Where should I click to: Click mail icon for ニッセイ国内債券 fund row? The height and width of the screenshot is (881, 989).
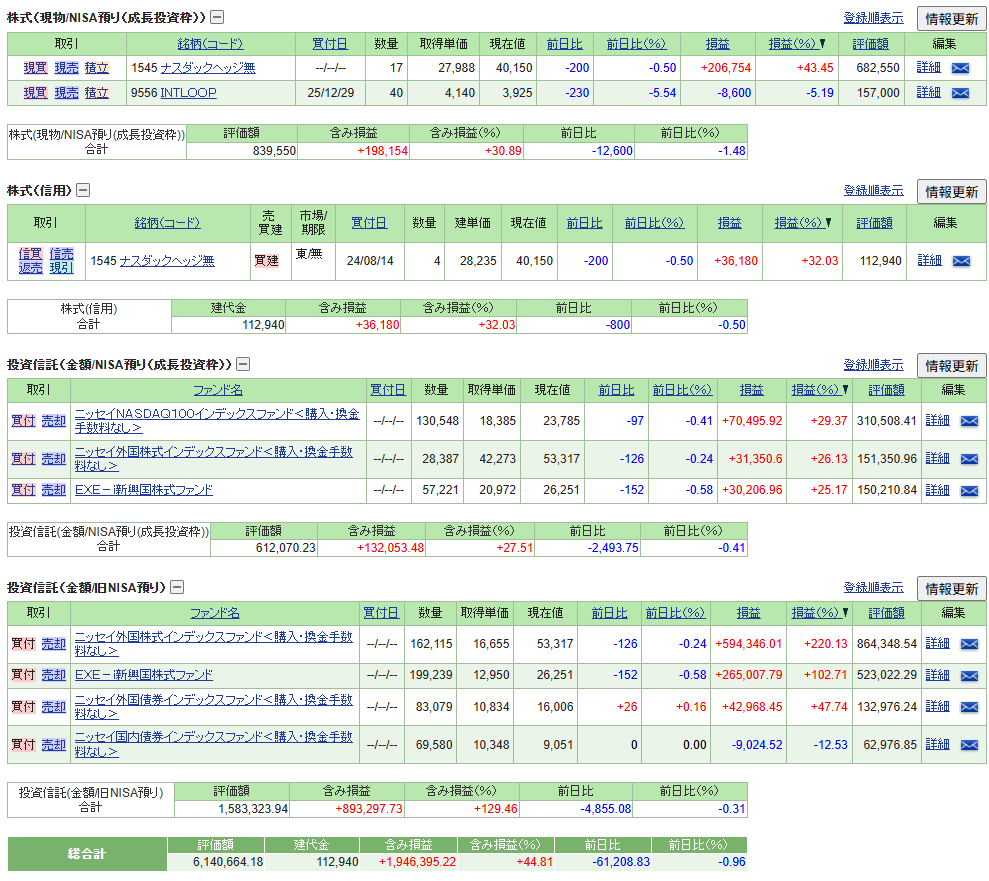coord(969,744)
